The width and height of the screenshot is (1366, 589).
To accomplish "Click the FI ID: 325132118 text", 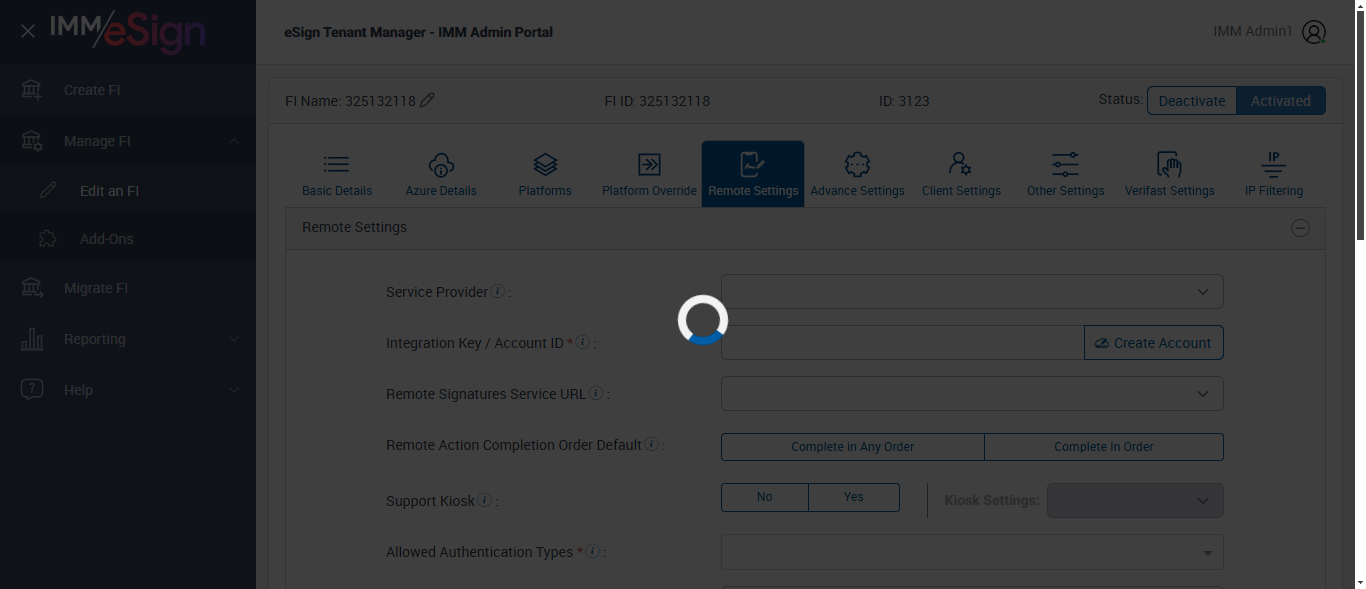I will (x=657, y=101).
